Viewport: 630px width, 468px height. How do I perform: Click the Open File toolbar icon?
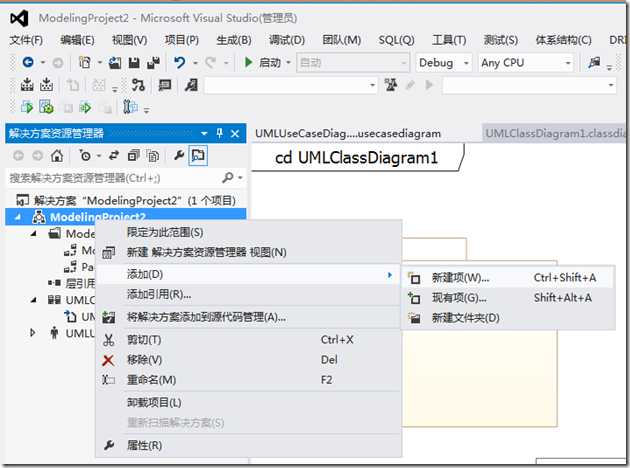[x=115, y=62]
